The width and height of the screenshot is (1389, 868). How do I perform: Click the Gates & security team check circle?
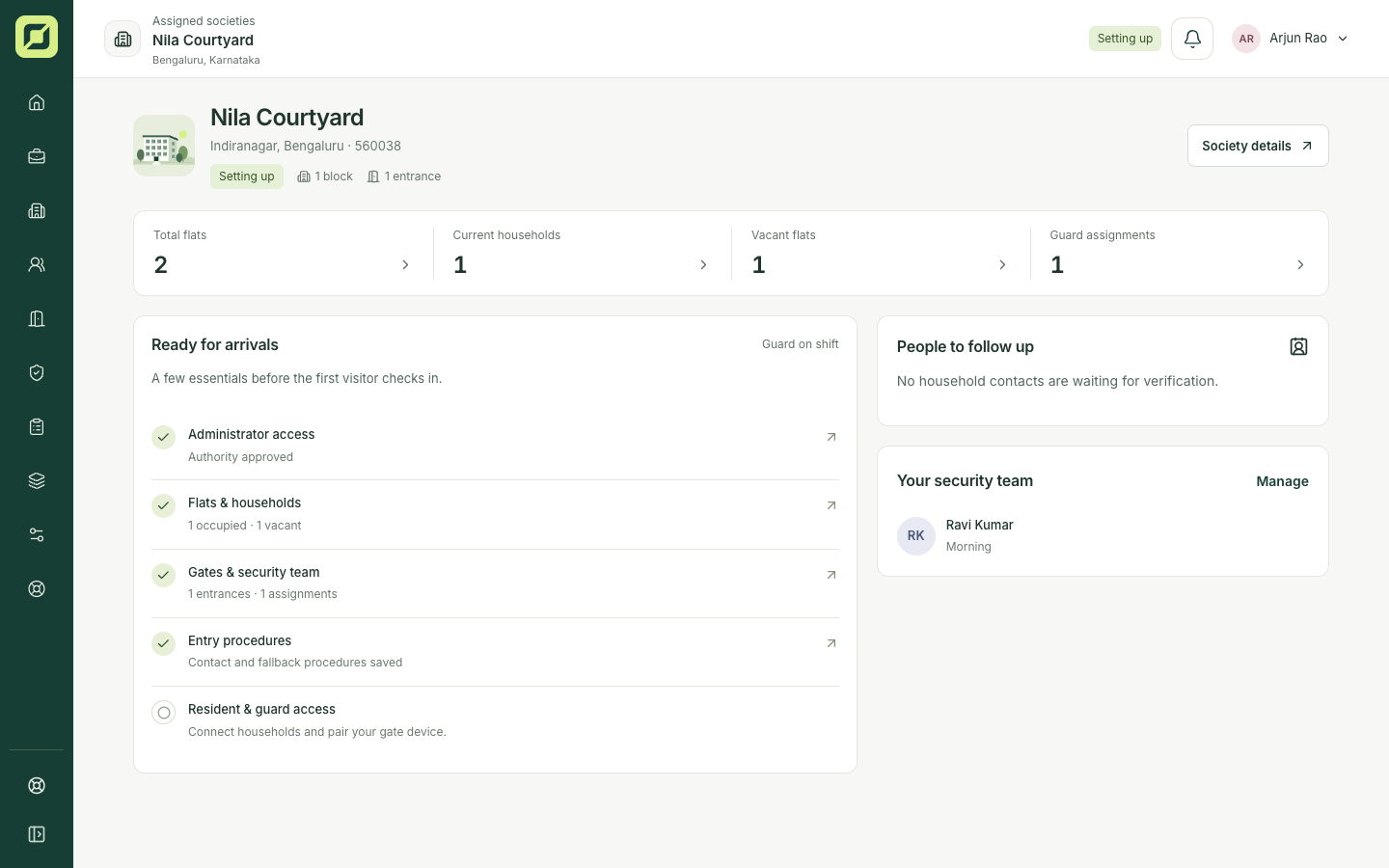click(164, 575)
